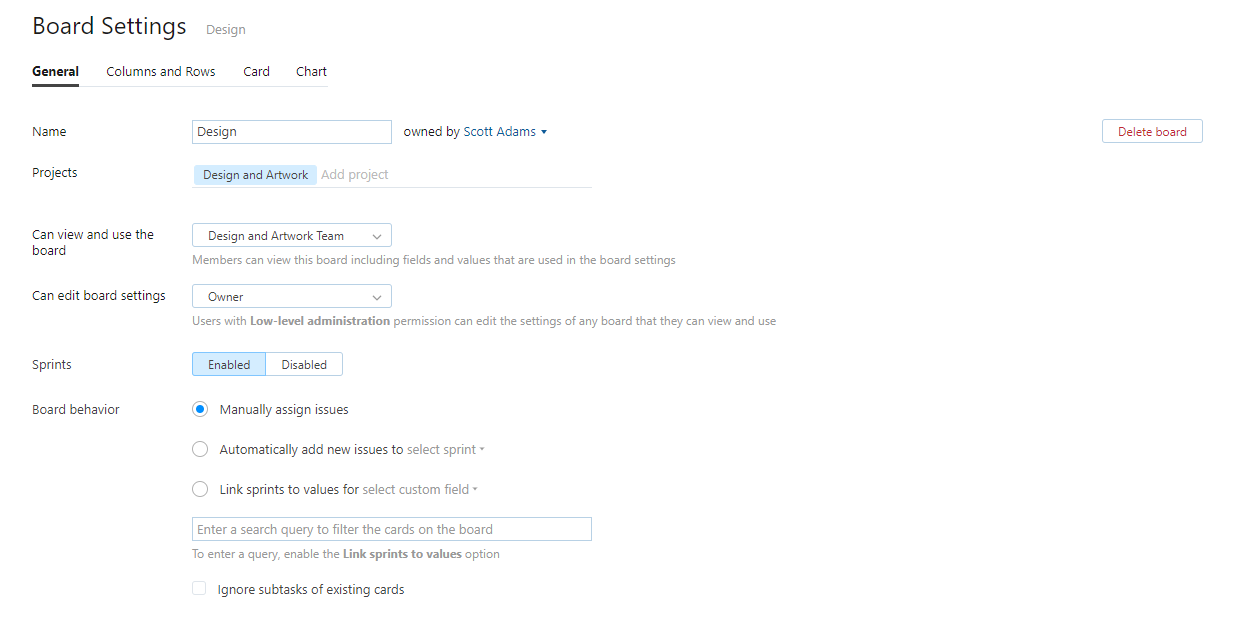Select Link sprints to values radio button
This screenshot has width=1234, height=619.
(x=200, y=490)
